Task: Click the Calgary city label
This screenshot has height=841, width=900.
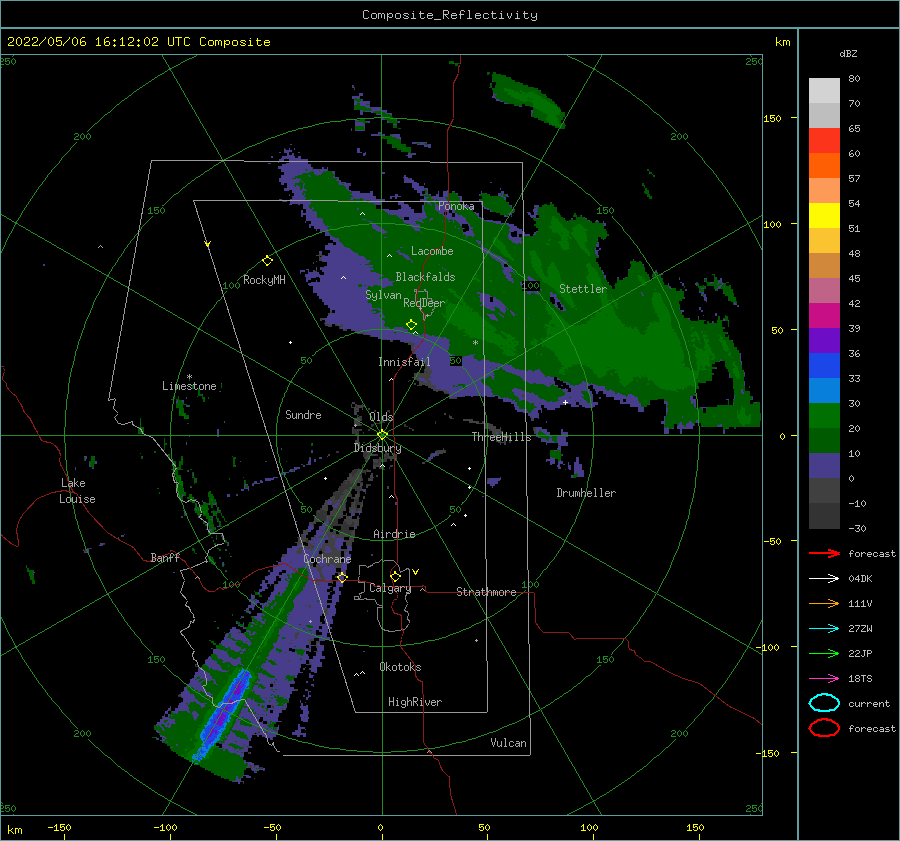Action: pos(390,588)
